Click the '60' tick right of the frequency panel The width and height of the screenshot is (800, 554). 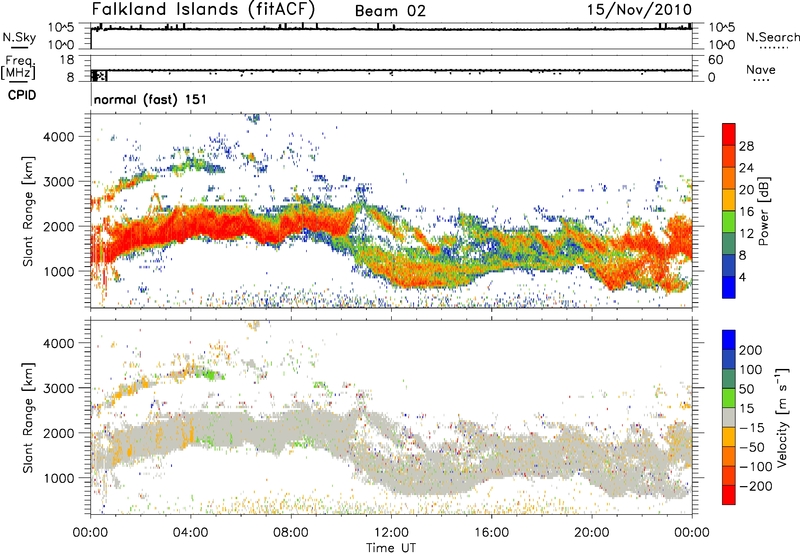[716, 59]
